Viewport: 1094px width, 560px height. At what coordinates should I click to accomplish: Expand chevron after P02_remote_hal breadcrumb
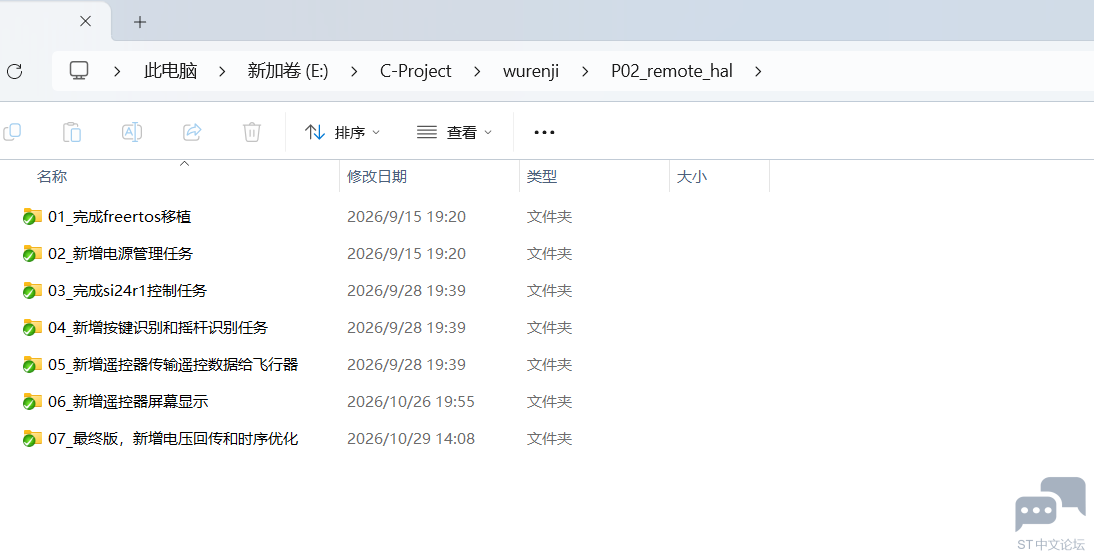pos(758,71)
